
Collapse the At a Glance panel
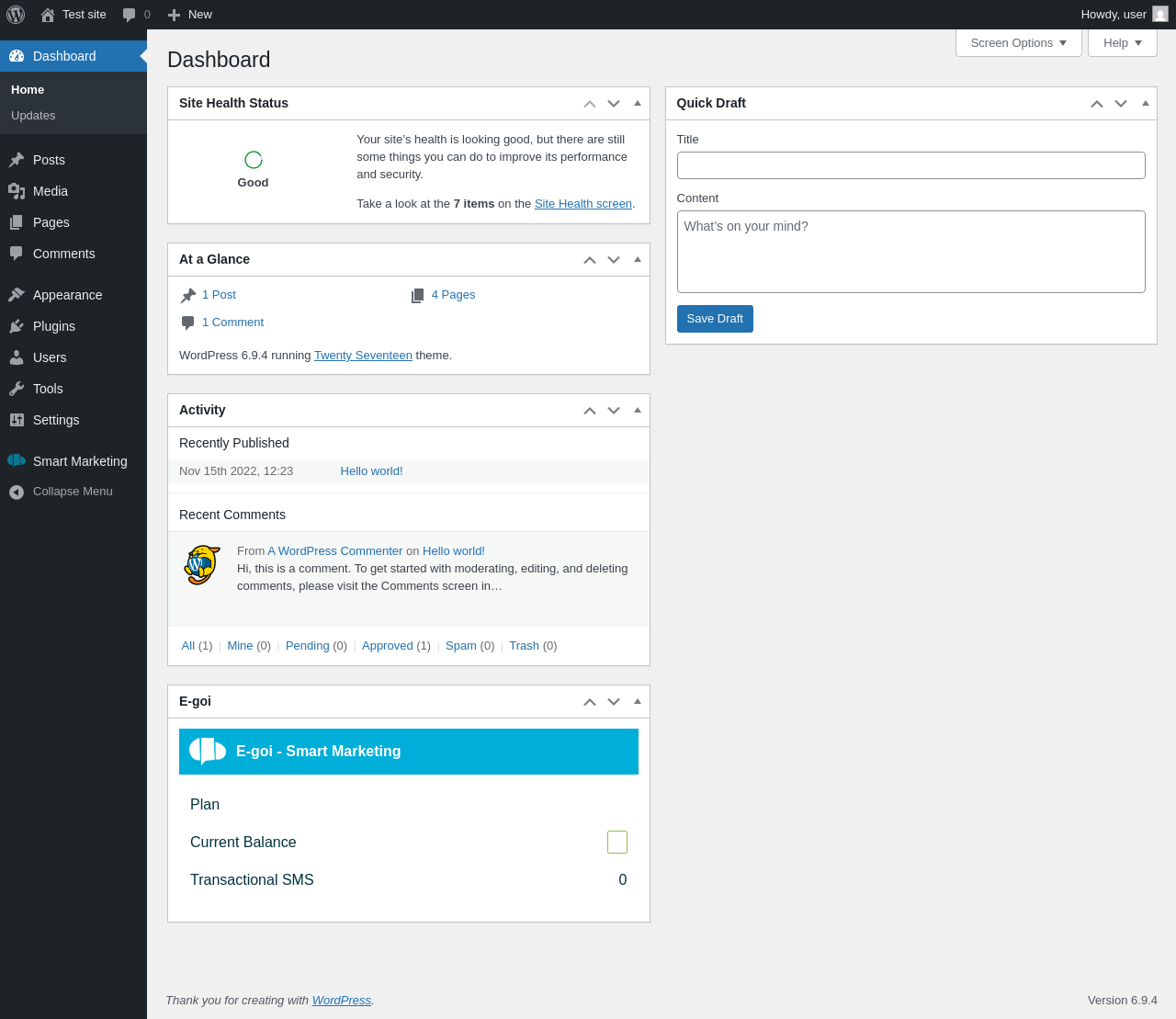coord(638,259)
